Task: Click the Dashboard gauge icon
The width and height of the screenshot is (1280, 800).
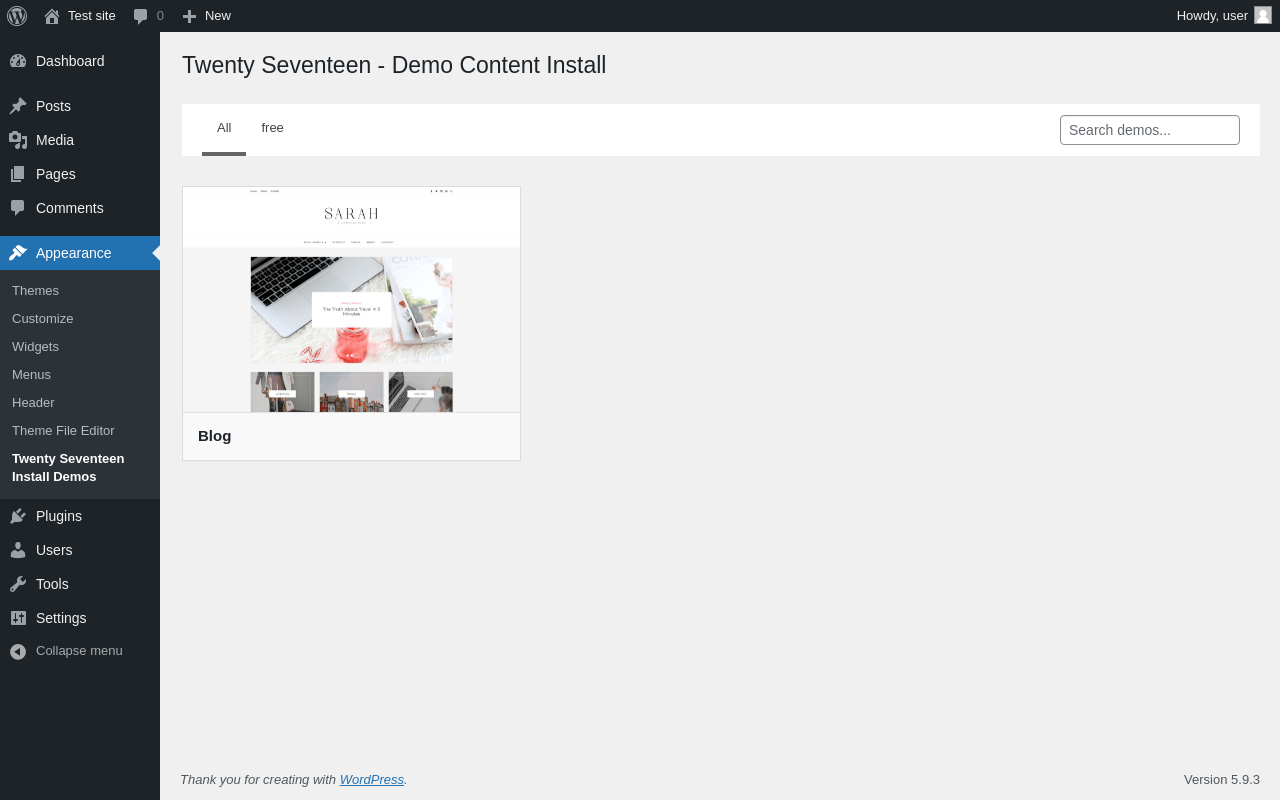Action: [18, 61]
